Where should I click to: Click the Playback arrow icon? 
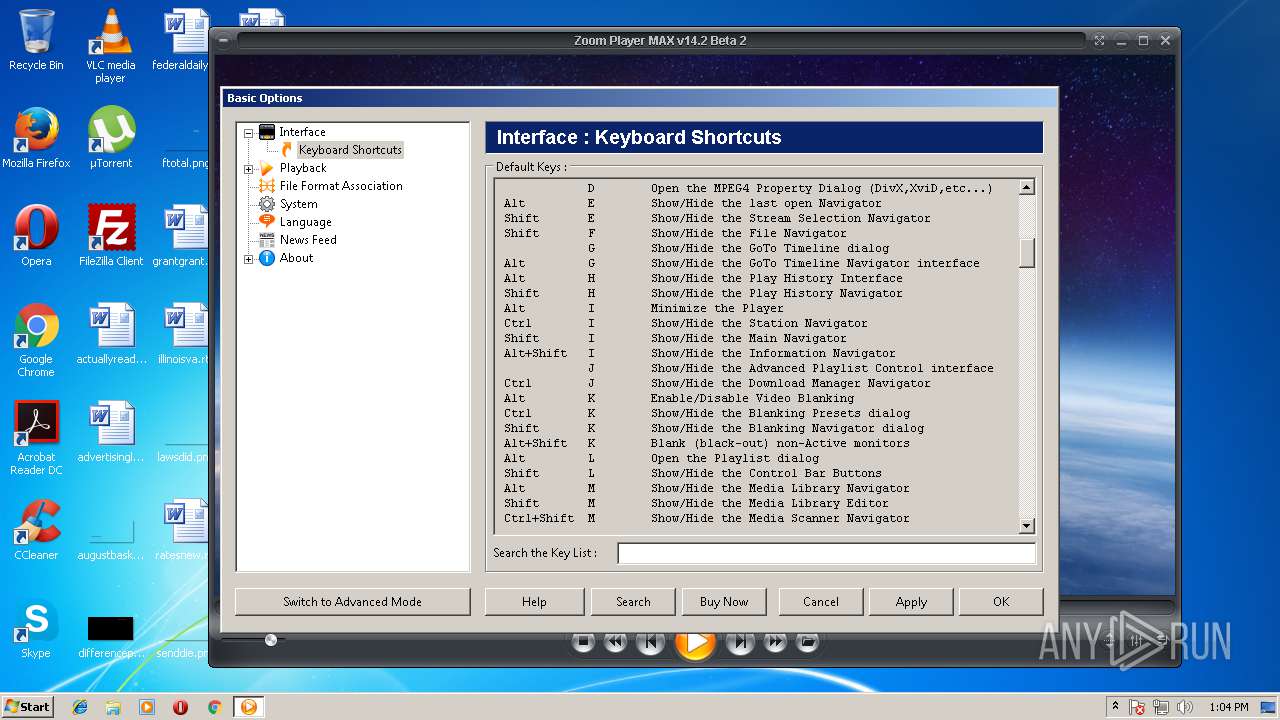[266, 168]
